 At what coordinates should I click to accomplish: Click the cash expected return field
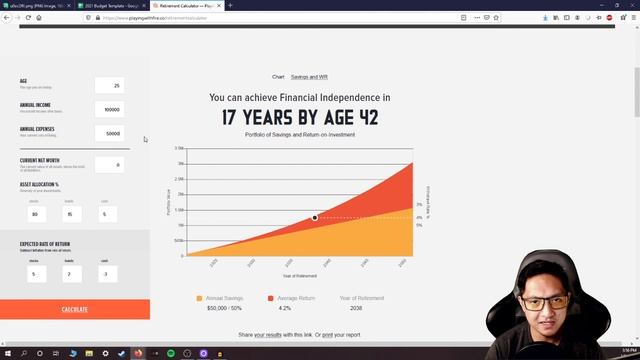pyautogui.click(x=108, y=274)
